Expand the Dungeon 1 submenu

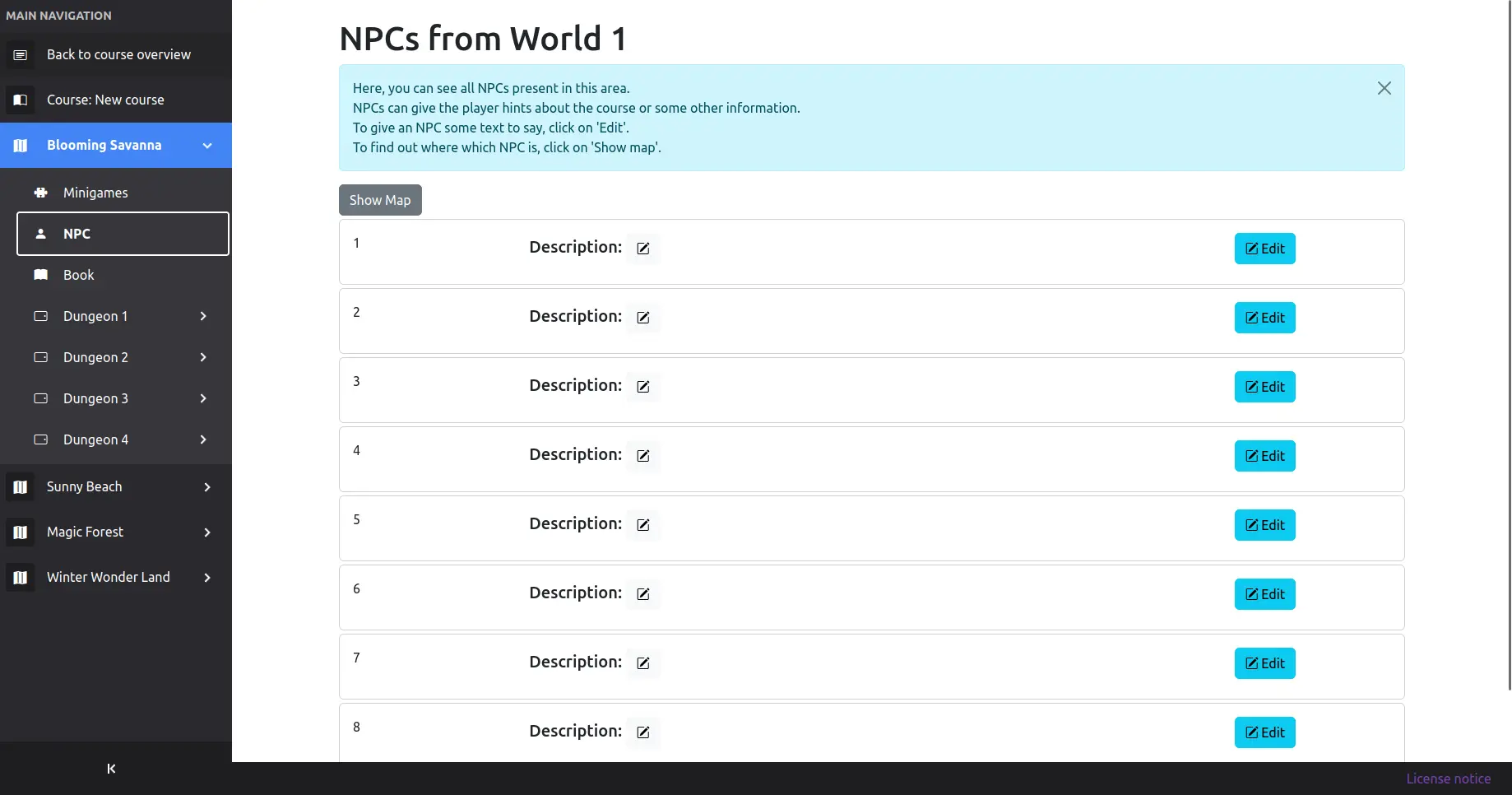[203, 316]
